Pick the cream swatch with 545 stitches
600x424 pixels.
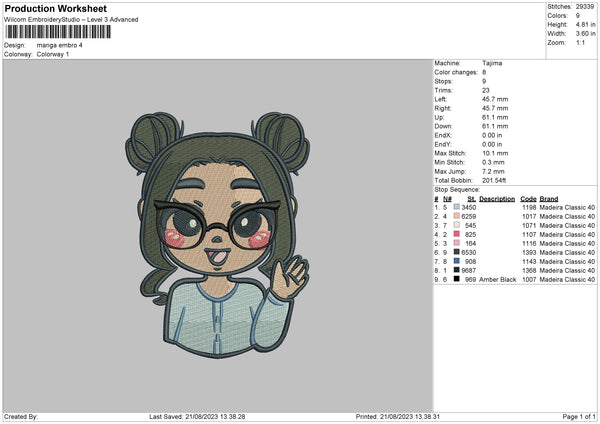456,225
